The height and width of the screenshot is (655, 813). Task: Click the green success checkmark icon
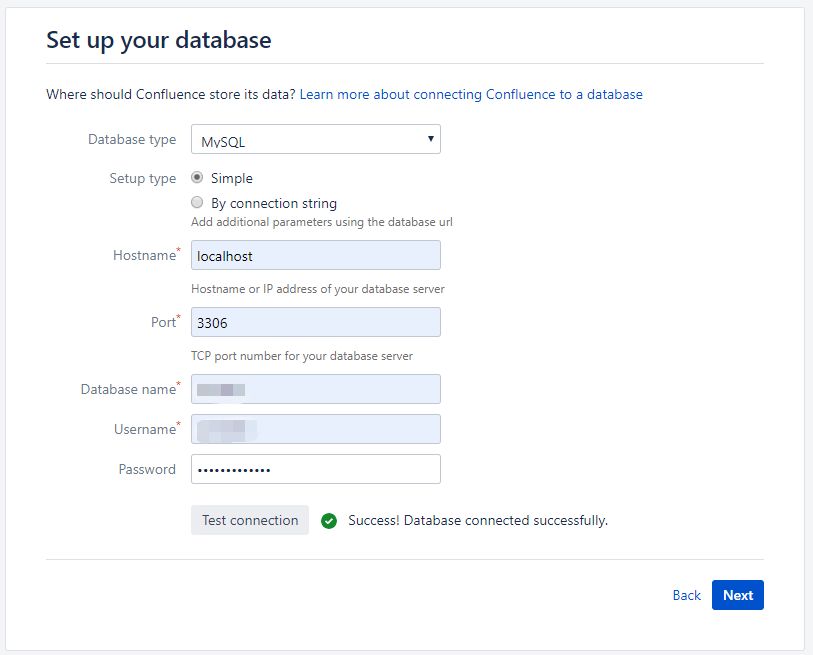(x=329, y=521)
